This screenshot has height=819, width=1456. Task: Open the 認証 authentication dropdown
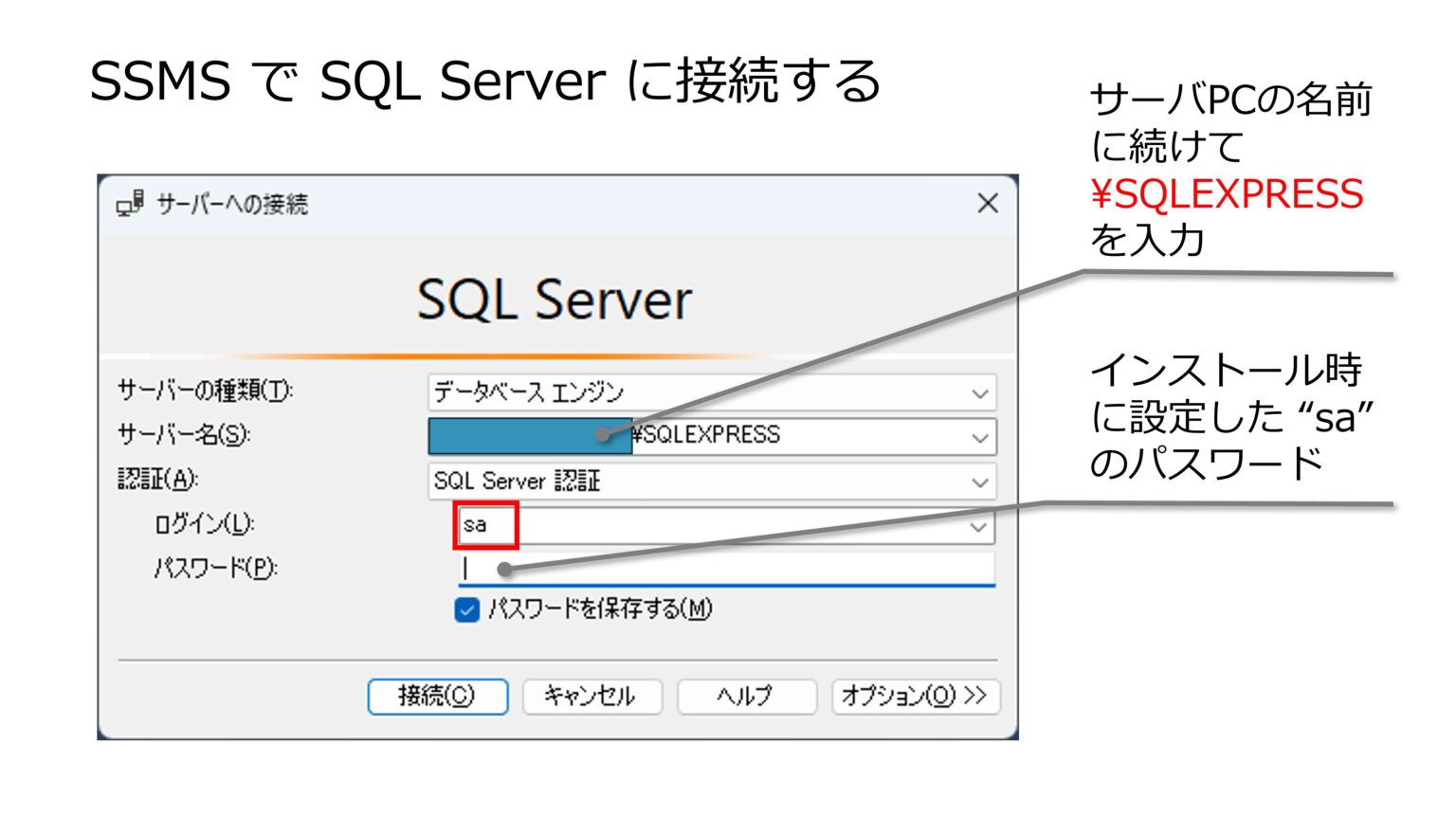980,482
